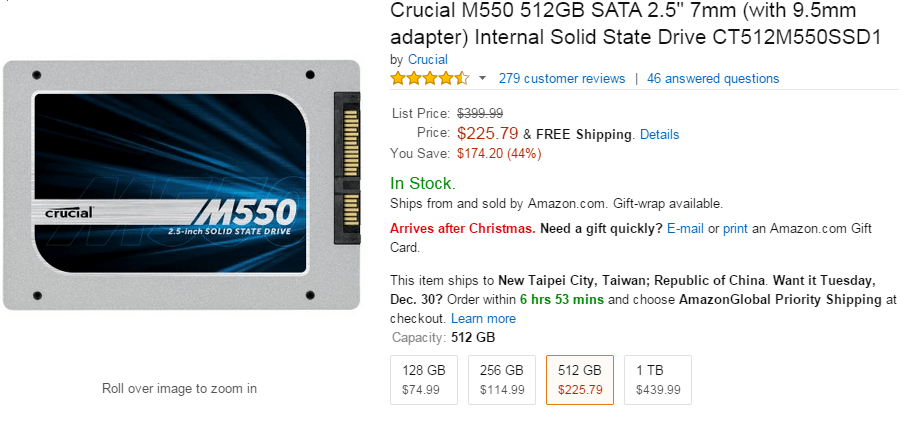Image resolution: width=902 pixels, height=421 pixels.
Task: Select the 1 TB capacity option
Action: click(x=658, y=379)
